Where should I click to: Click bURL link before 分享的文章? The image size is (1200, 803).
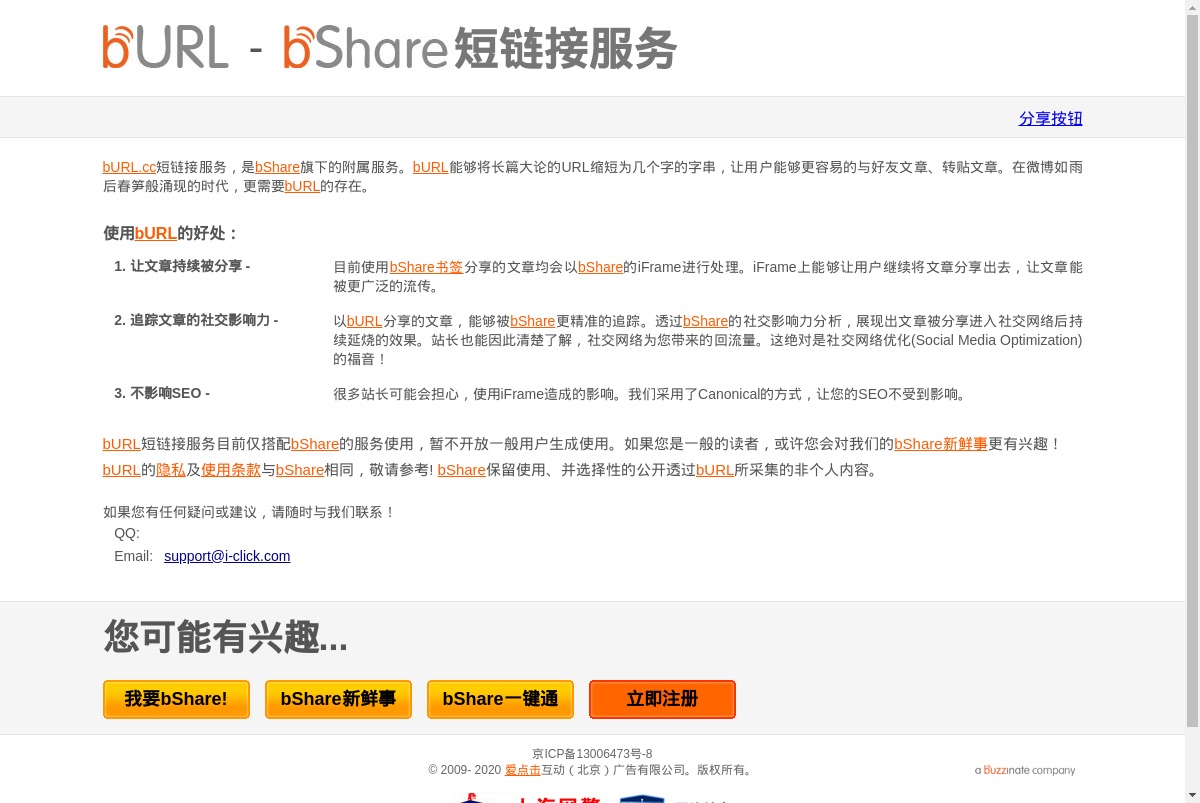pos(365,321)
